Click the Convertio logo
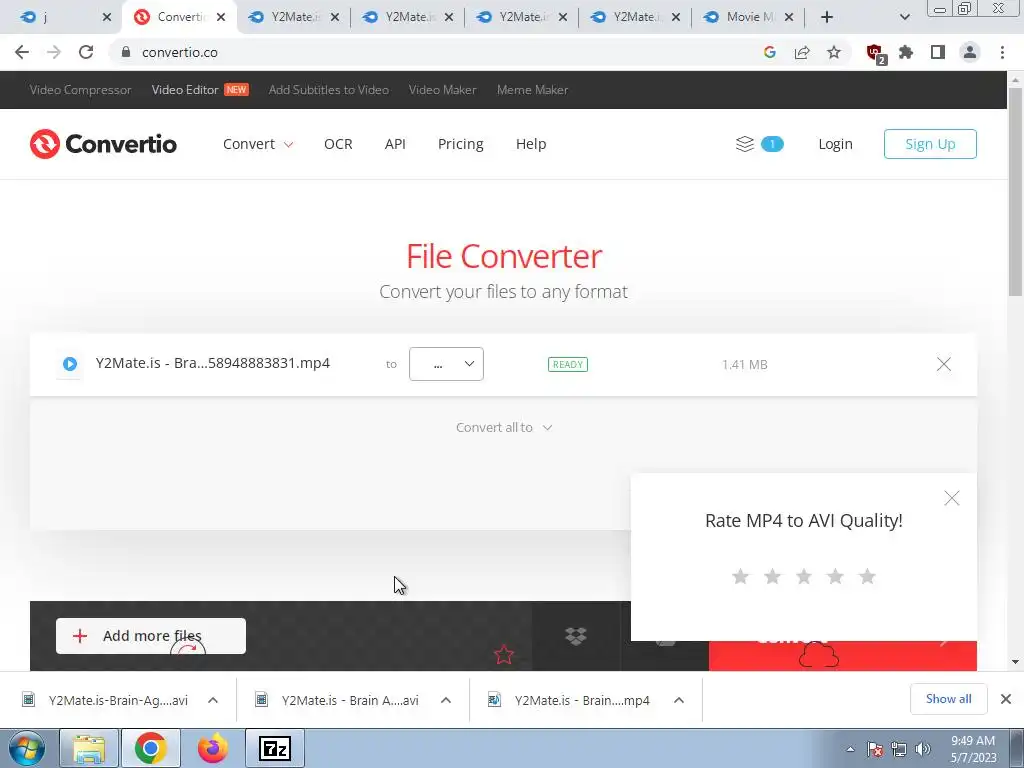The height and width of the screenshot is (768, 1024). [103, 144]
